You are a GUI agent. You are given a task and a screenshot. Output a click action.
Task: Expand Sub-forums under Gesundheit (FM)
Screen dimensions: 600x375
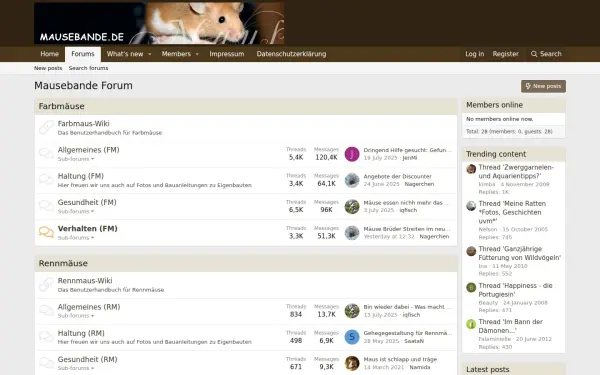76,211
